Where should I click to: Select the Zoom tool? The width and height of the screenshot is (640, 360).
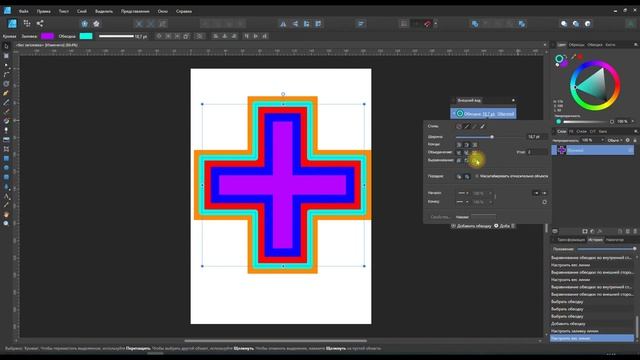tap(6, 224)
